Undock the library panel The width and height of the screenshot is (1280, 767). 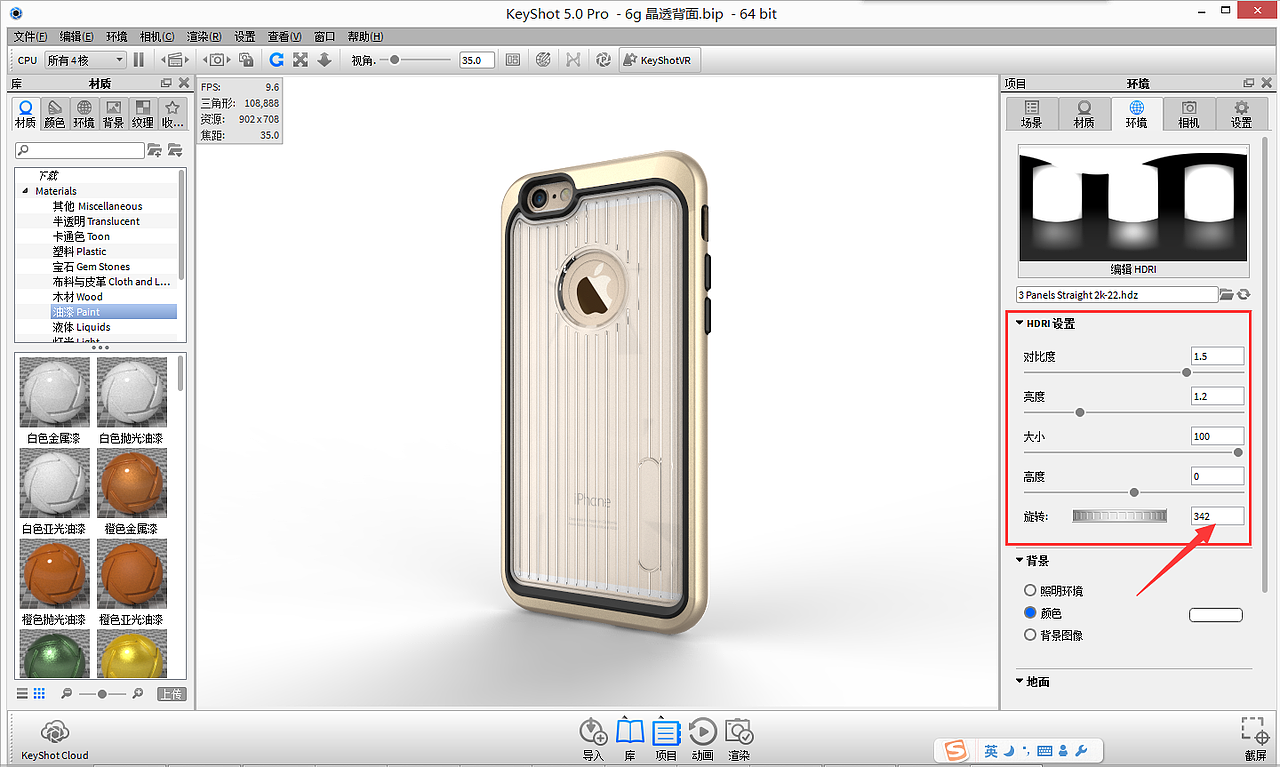[x=166, y=83]
